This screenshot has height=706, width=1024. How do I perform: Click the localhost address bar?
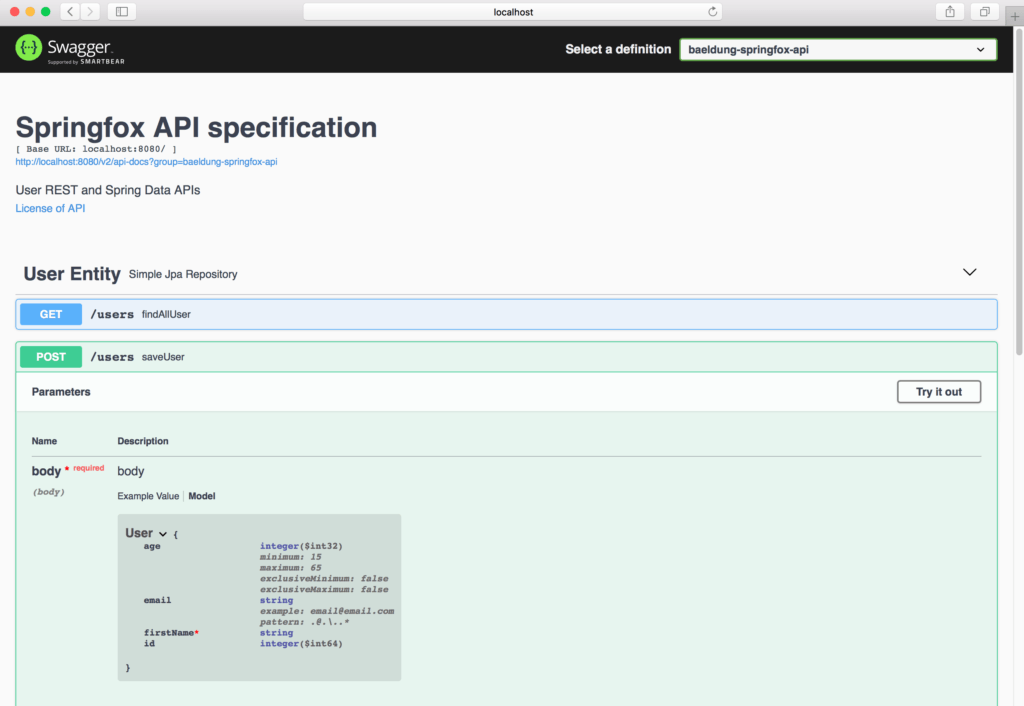coord(513,12)
